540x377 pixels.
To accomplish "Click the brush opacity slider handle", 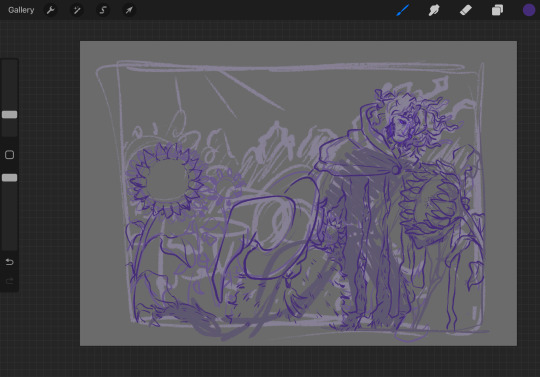I will pos(10,178).
